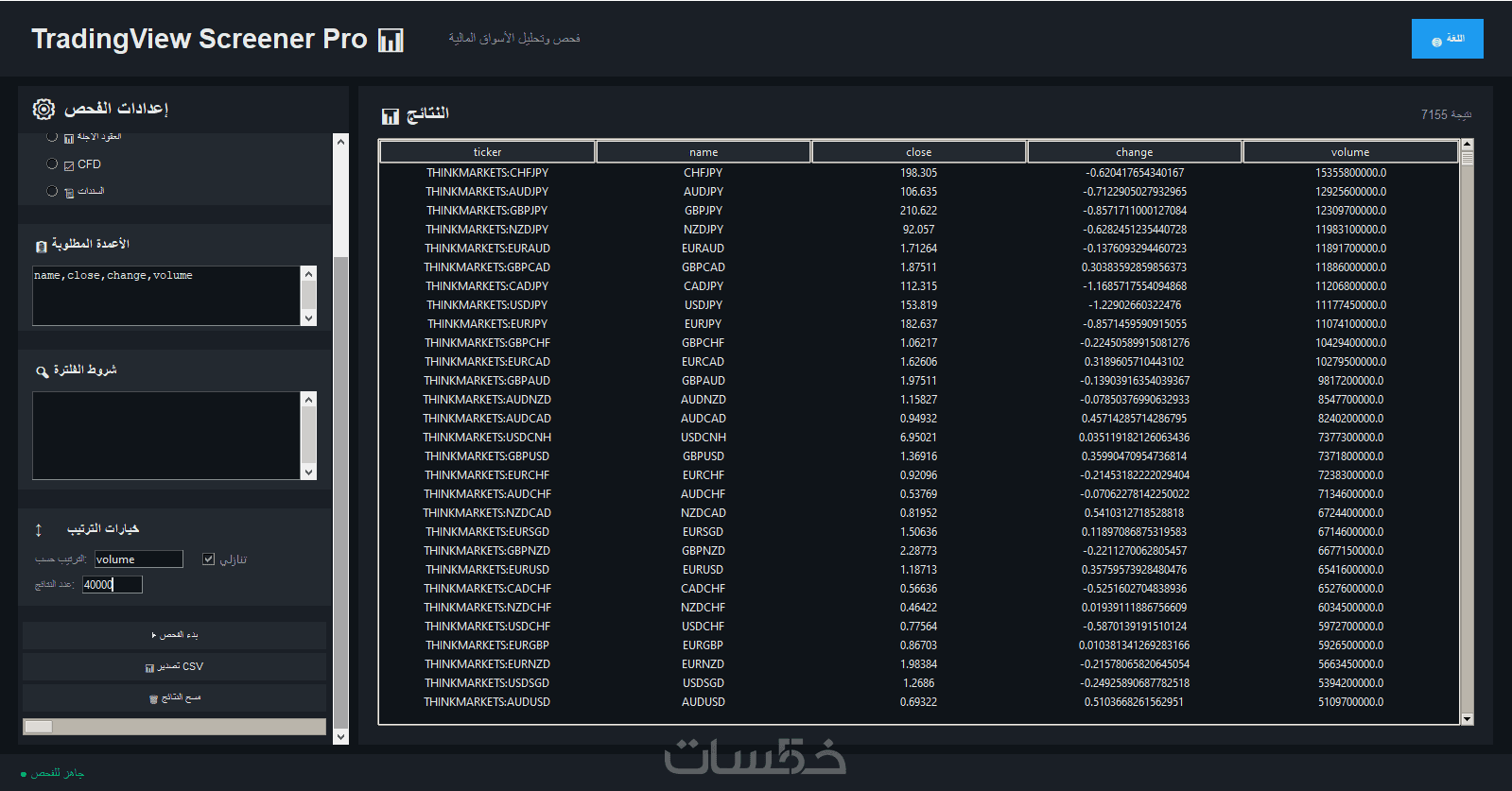The image size is (1512, 791).
Task: Click the بدء الفحص start scan button
Action: 175,635
